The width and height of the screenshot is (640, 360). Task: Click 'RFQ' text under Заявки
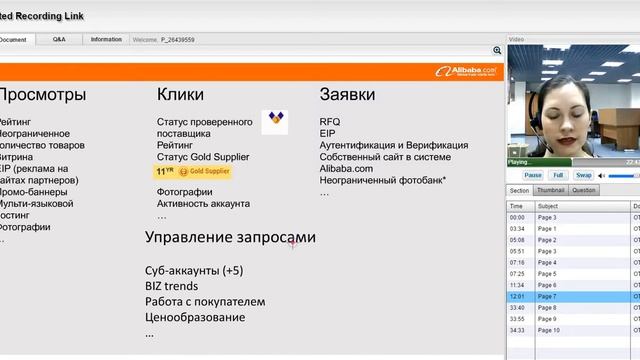[x=330, y=122]
